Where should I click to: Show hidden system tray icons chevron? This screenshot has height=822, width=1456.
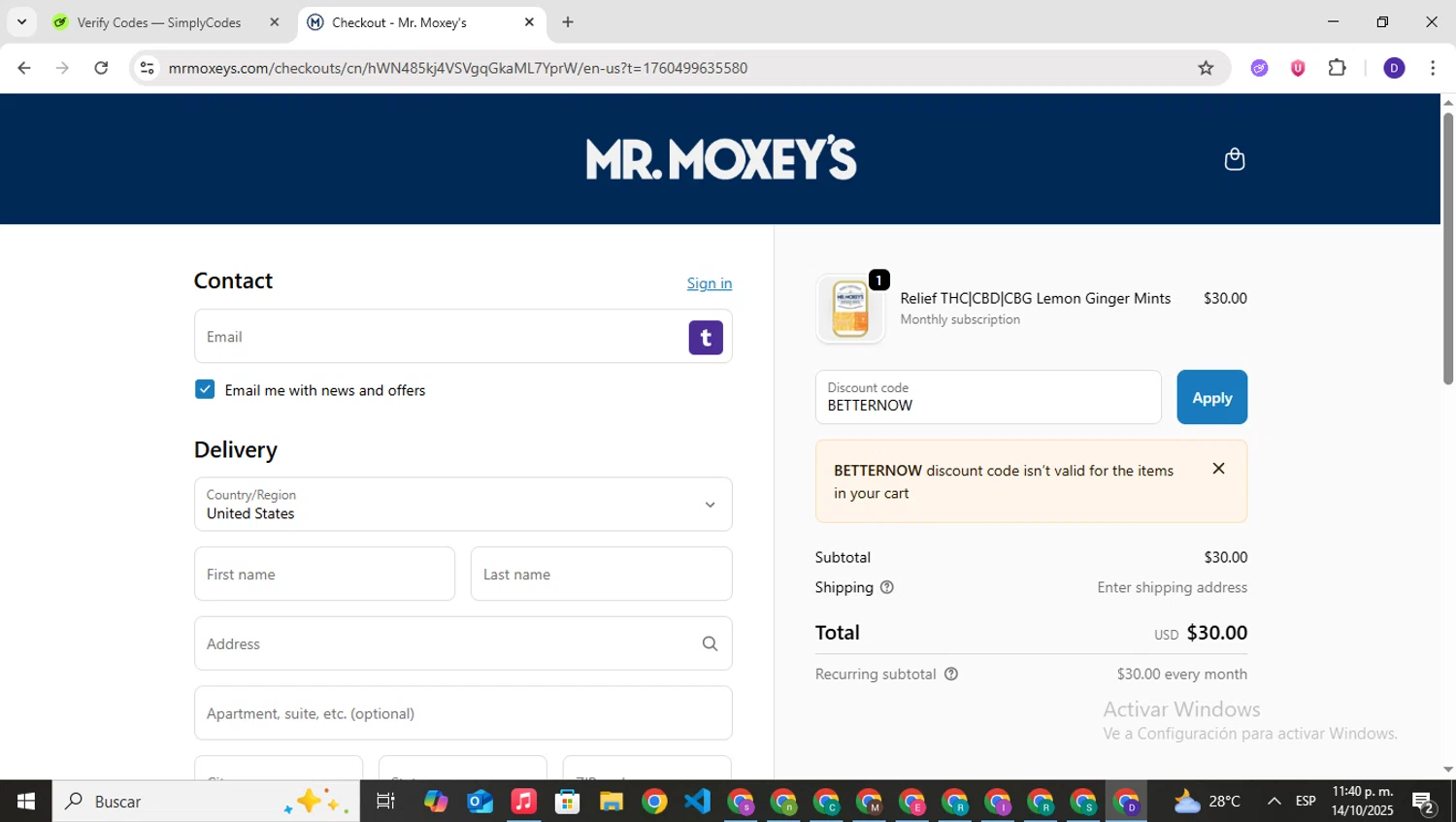pos(1274,801)
